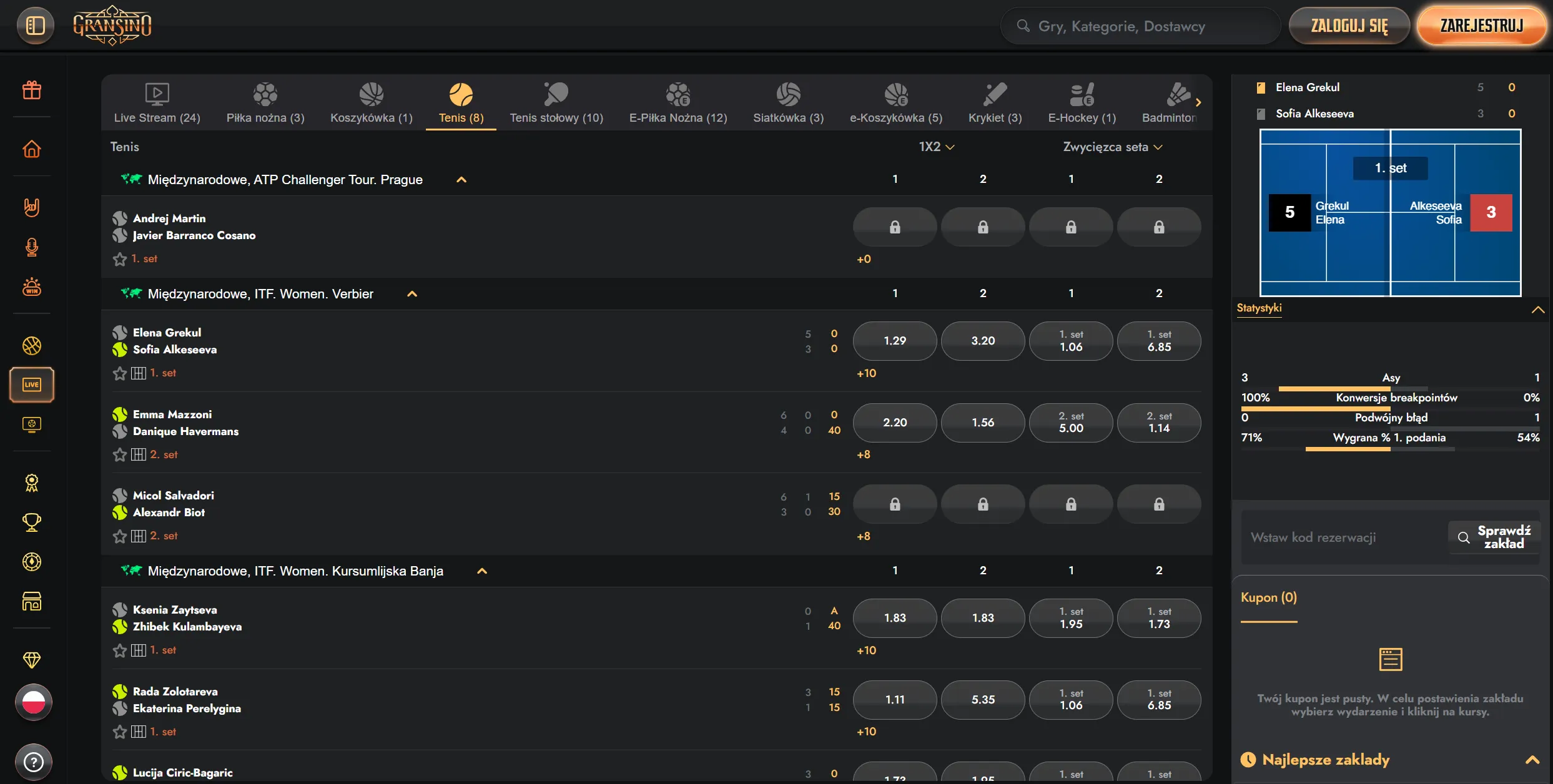Open match tracker icon for Ksenia Zaytseva match

139,650
